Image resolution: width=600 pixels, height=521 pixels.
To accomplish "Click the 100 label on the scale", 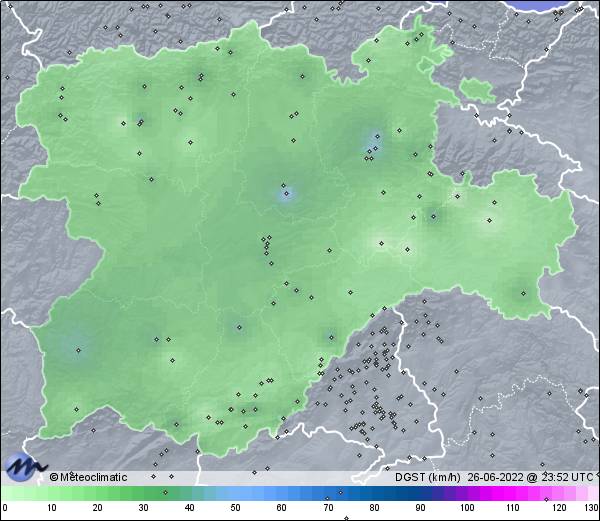I will tap(467, 508).
